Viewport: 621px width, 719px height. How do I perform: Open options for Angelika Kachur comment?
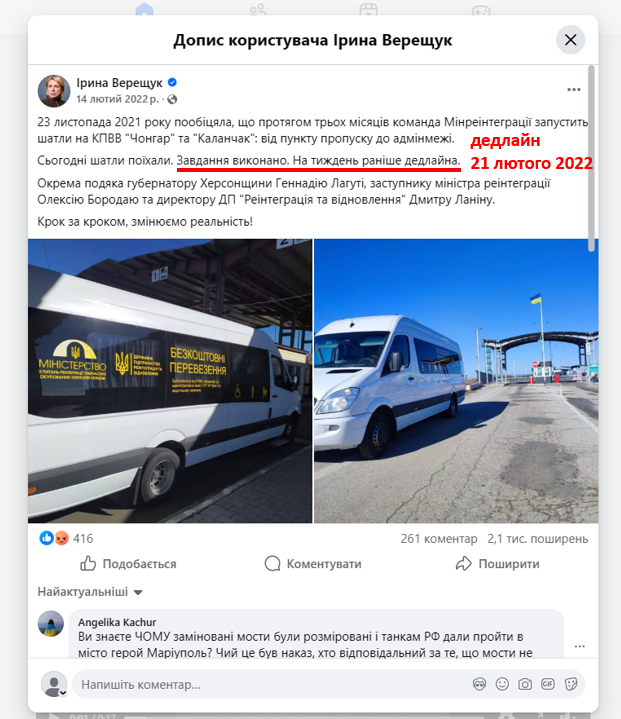pyautogui.click(x=580, y=646)
